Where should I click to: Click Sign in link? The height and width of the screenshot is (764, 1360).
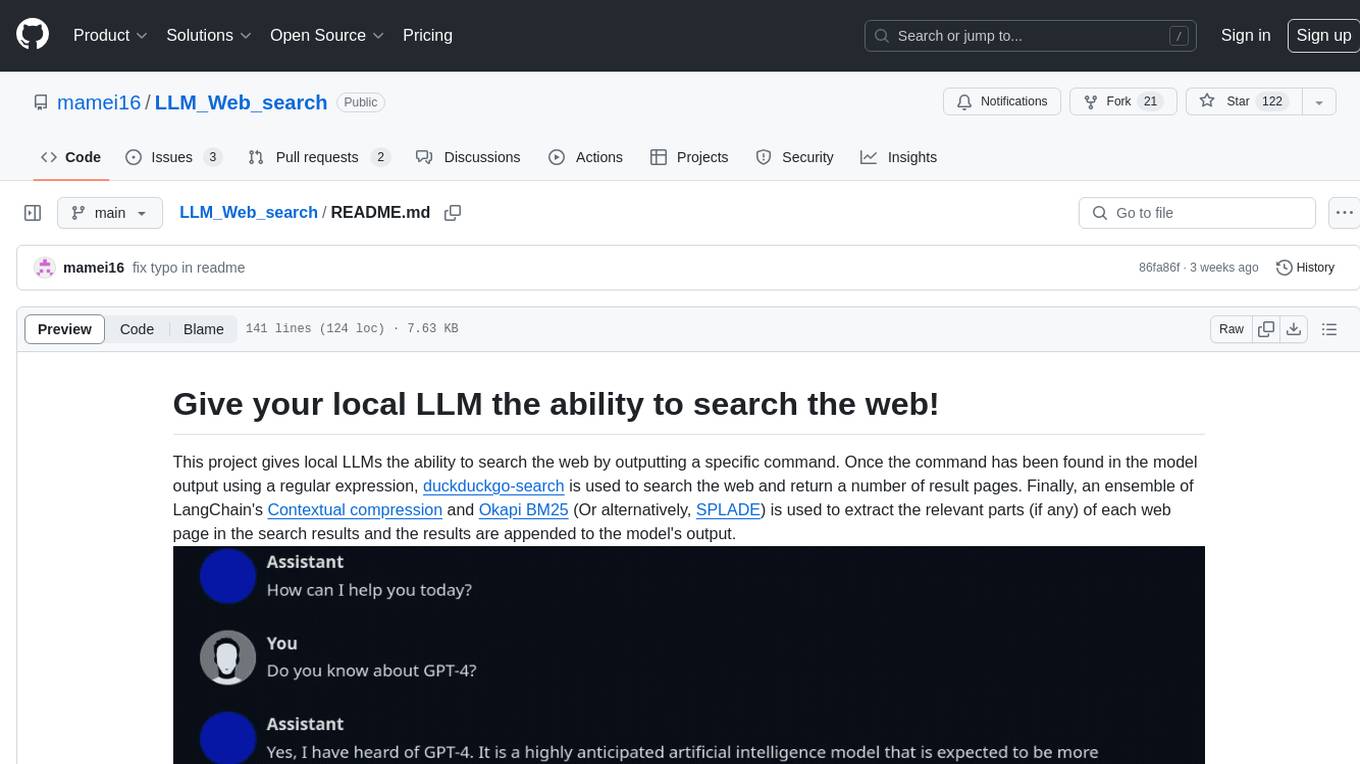1245,35
